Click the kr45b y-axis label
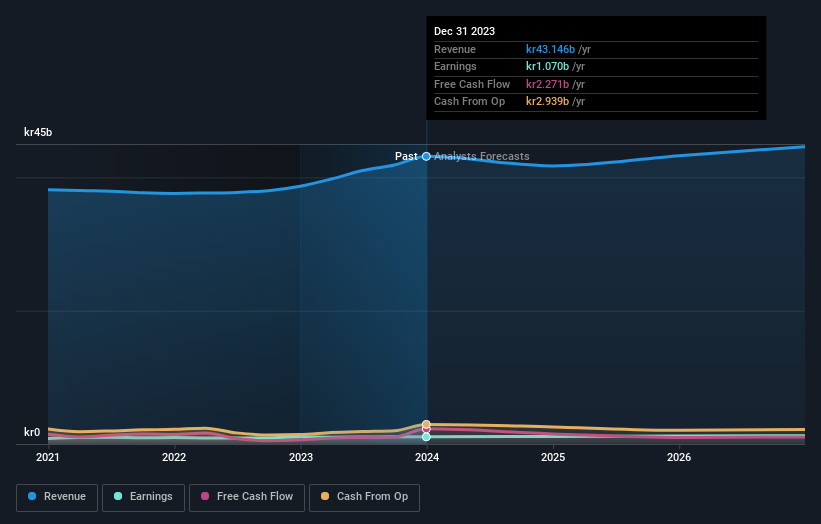Image resolution: width=821 pixels, height=524 pixels. pos(38,132)
